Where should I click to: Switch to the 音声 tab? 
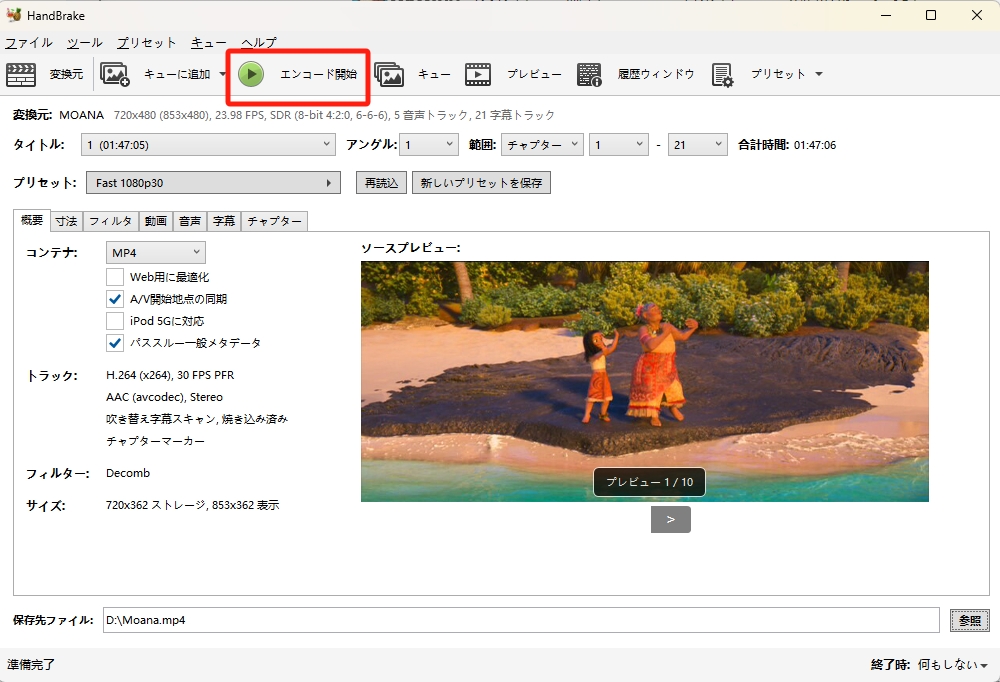[189, 221]
